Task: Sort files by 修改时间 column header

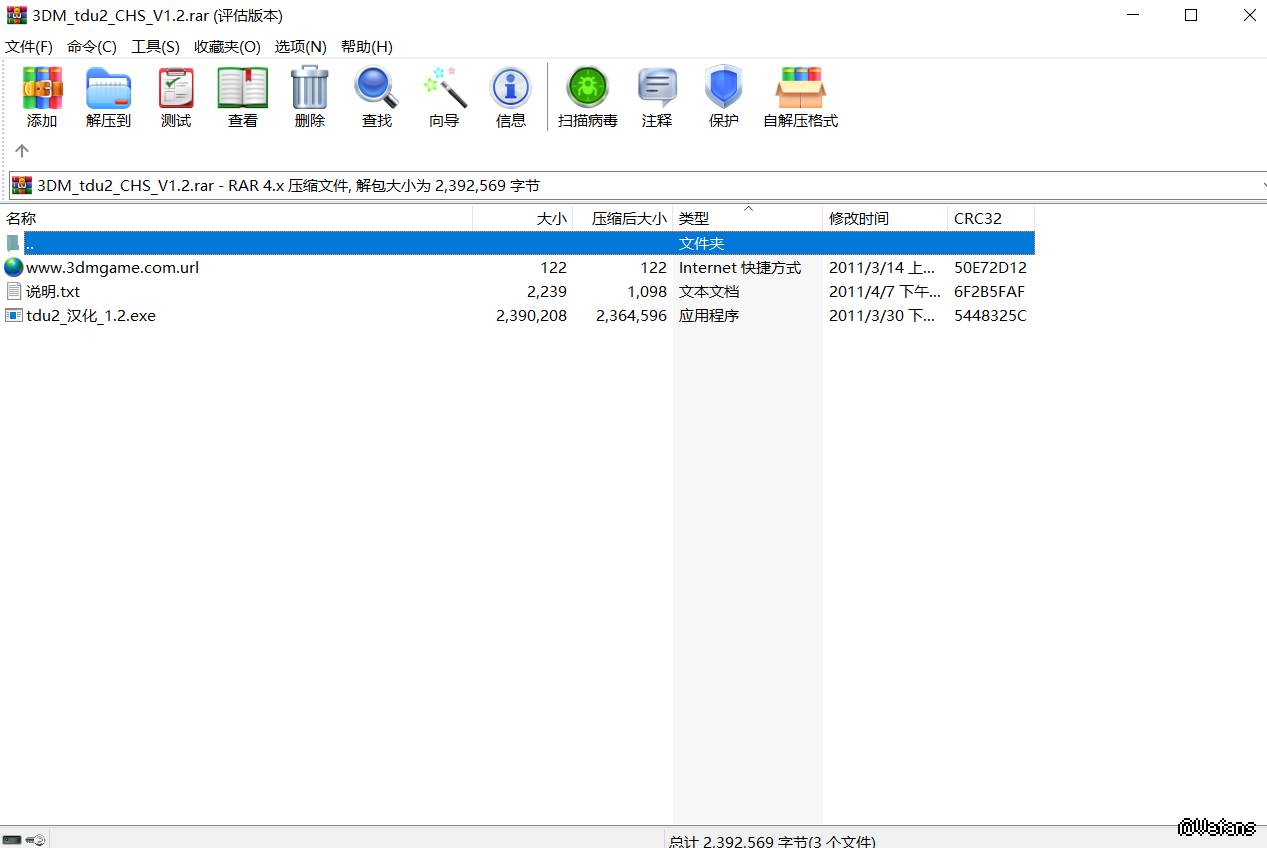Action: [x=858, y=218]
